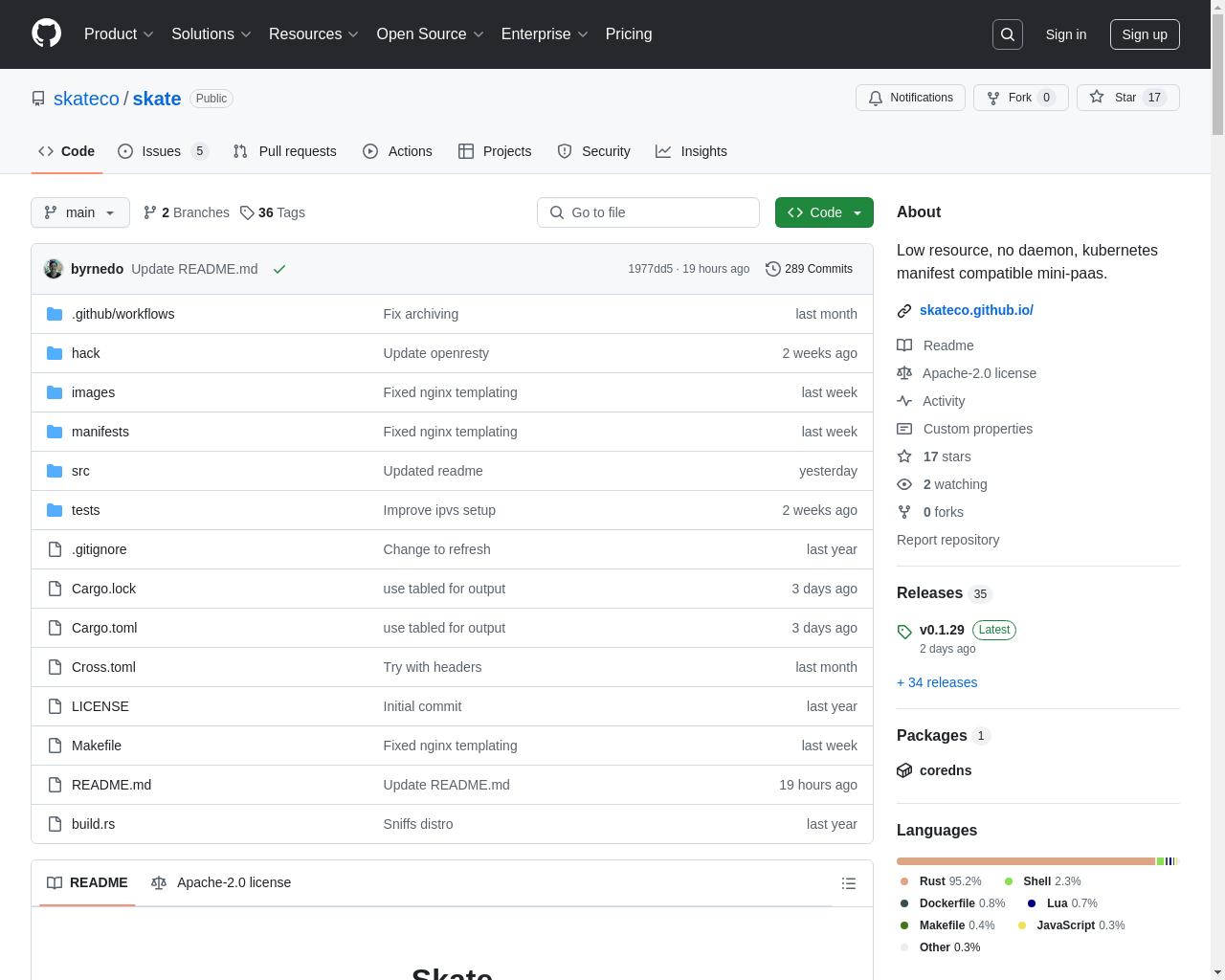Click the eye icon beside 2 watching

coord(904,484)
